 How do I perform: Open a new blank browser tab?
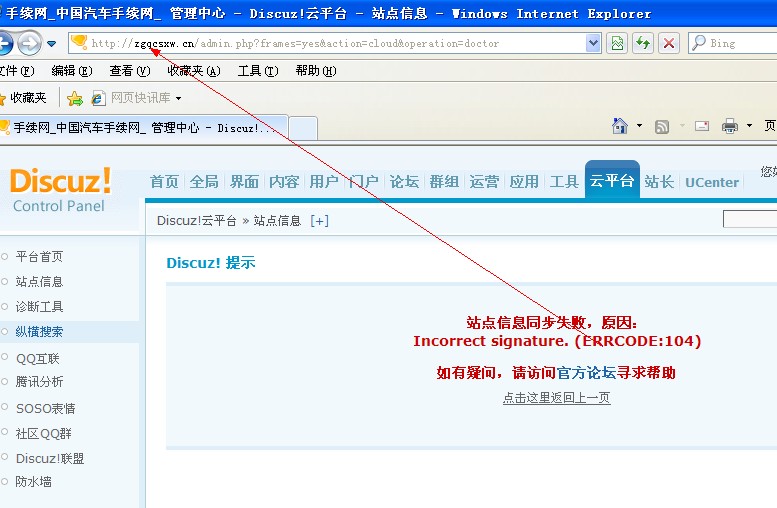(303, 129)
